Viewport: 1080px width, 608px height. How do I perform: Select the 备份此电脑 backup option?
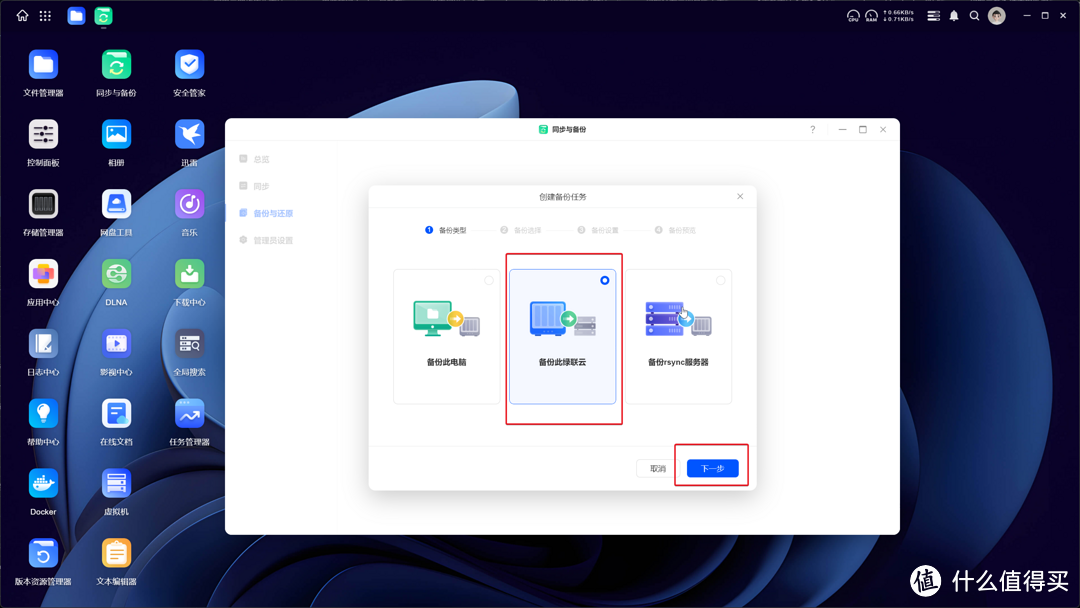[x=446, y=335]
